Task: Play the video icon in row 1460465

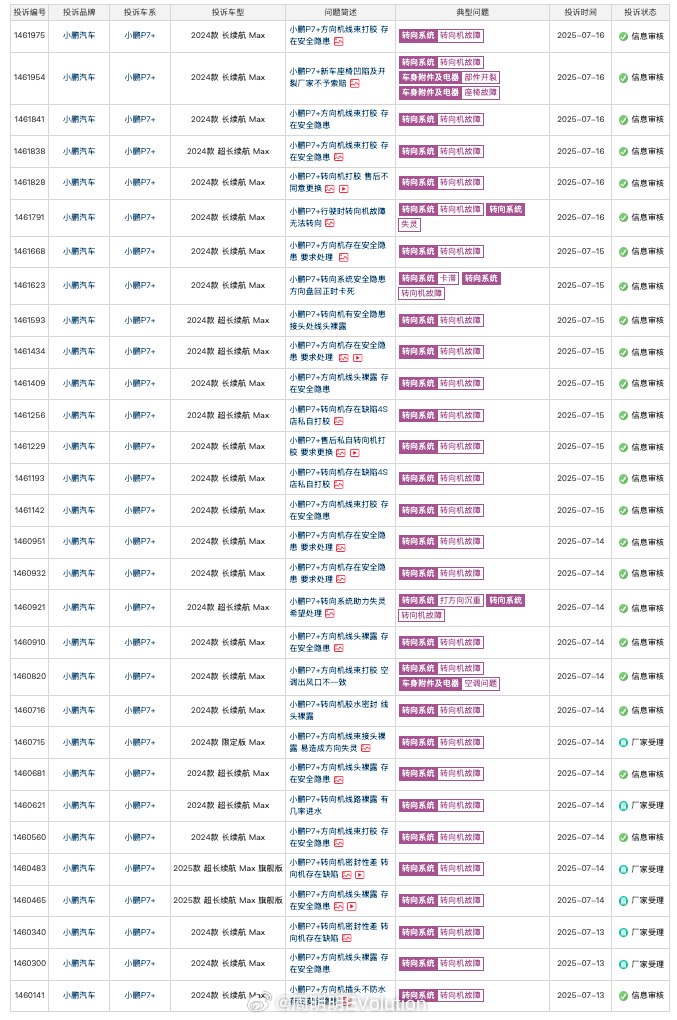Action: 352,907
